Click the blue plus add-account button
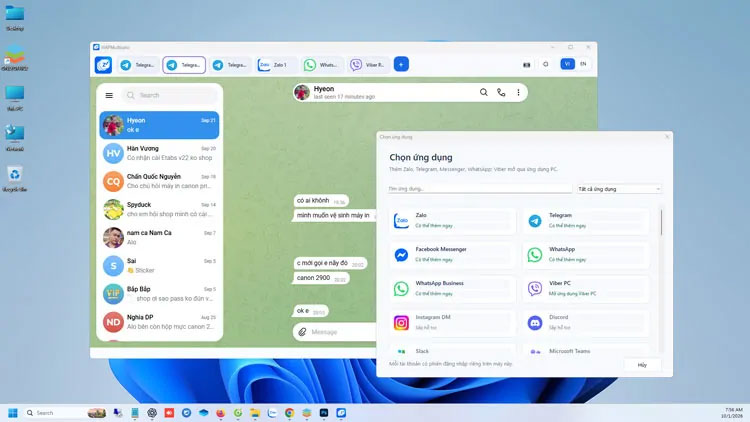 click(x=401, y=64)
